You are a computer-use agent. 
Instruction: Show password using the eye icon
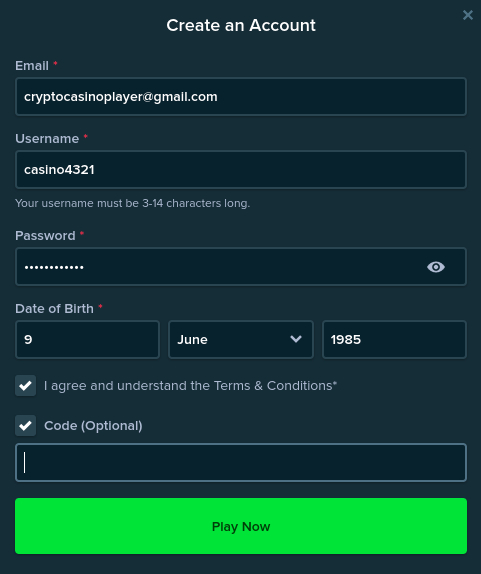(436, 267)
